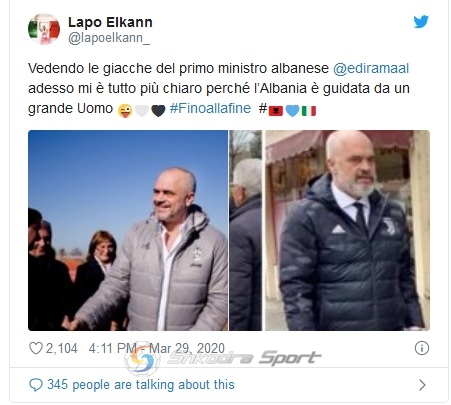Open the left photo with grey jacket

(128, 230)
